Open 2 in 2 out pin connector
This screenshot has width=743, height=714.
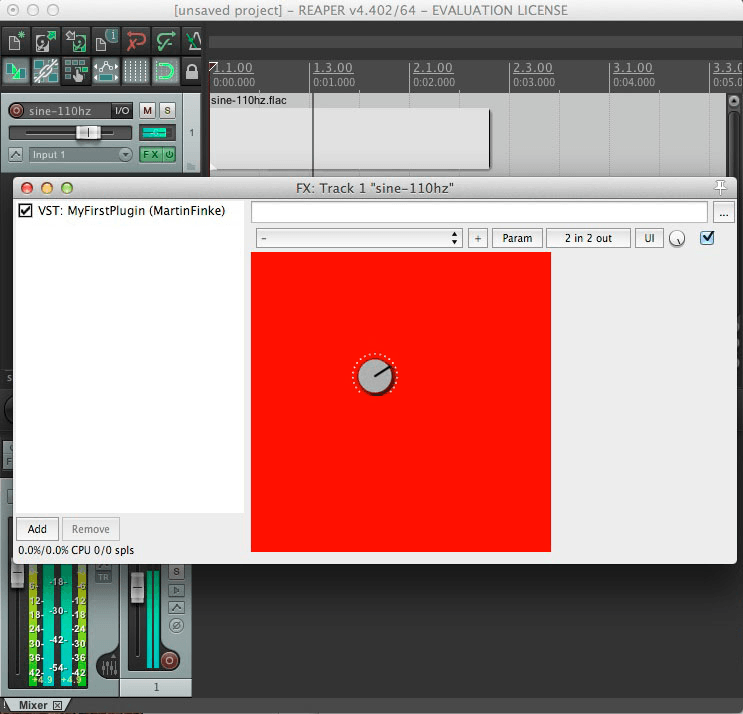588,238
